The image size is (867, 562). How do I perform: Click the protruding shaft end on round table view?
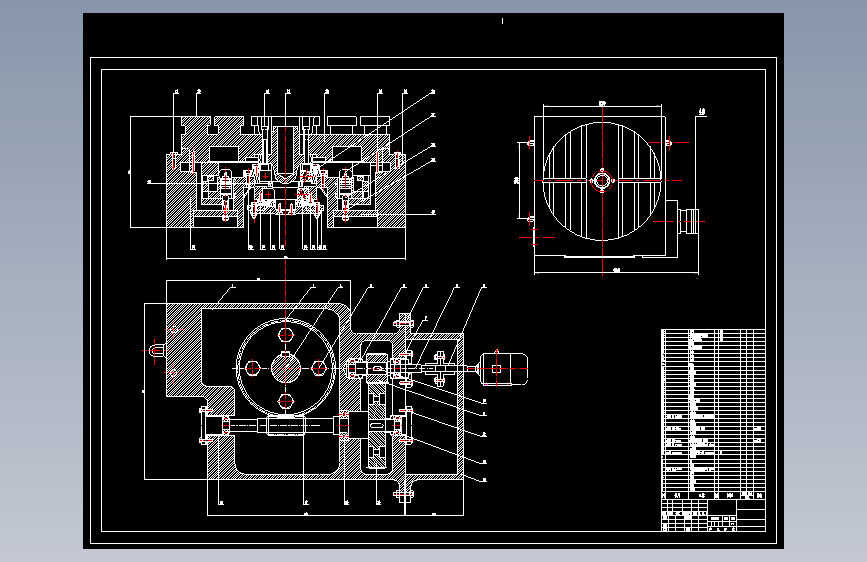[689, 221]
